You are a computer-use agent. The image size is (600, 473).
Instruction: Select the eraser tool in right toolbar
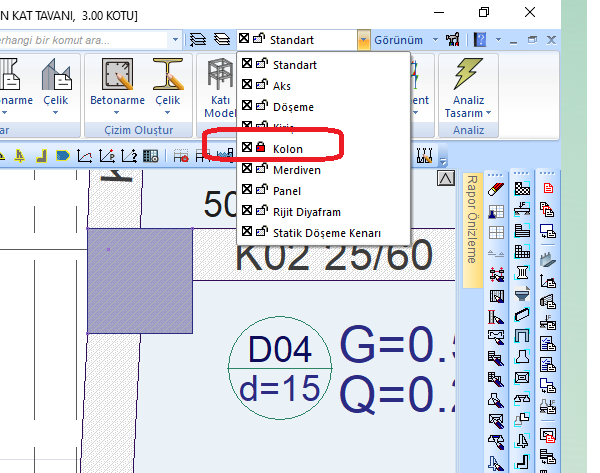pyautogui.click(x=496, y=189)
